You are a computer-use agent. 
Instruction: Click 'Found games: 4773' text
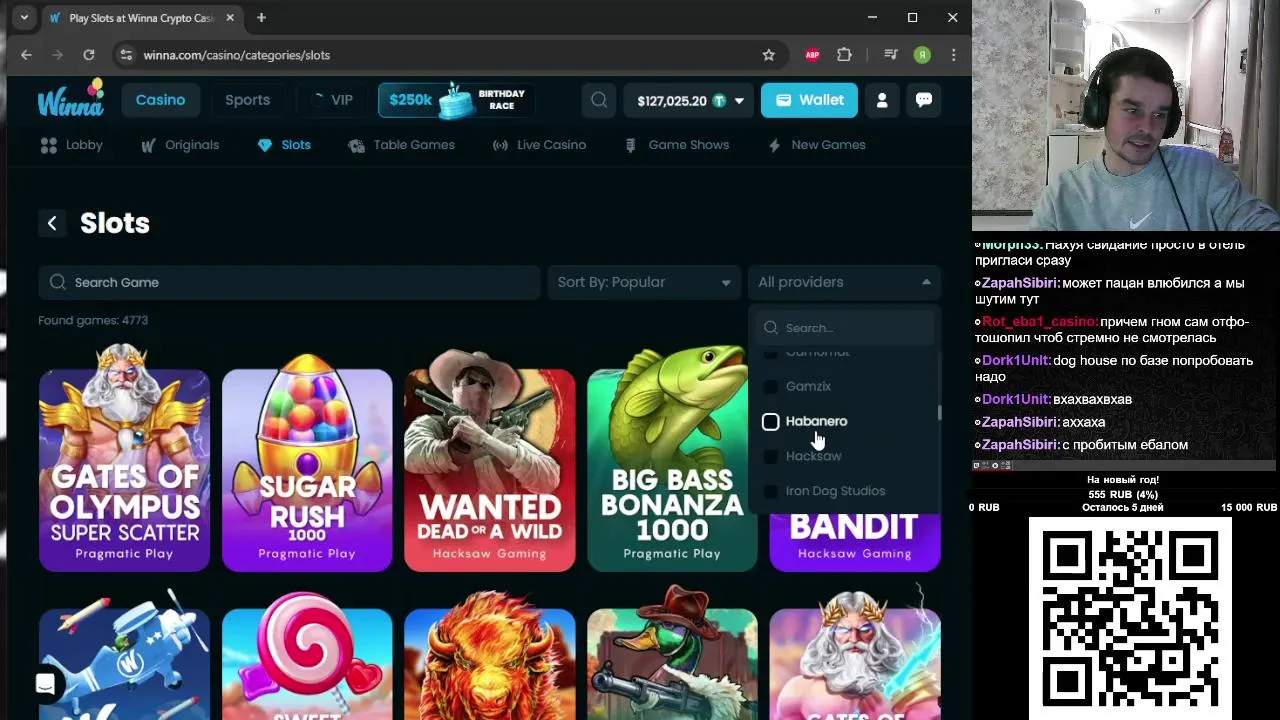click(x=93, y=320)
